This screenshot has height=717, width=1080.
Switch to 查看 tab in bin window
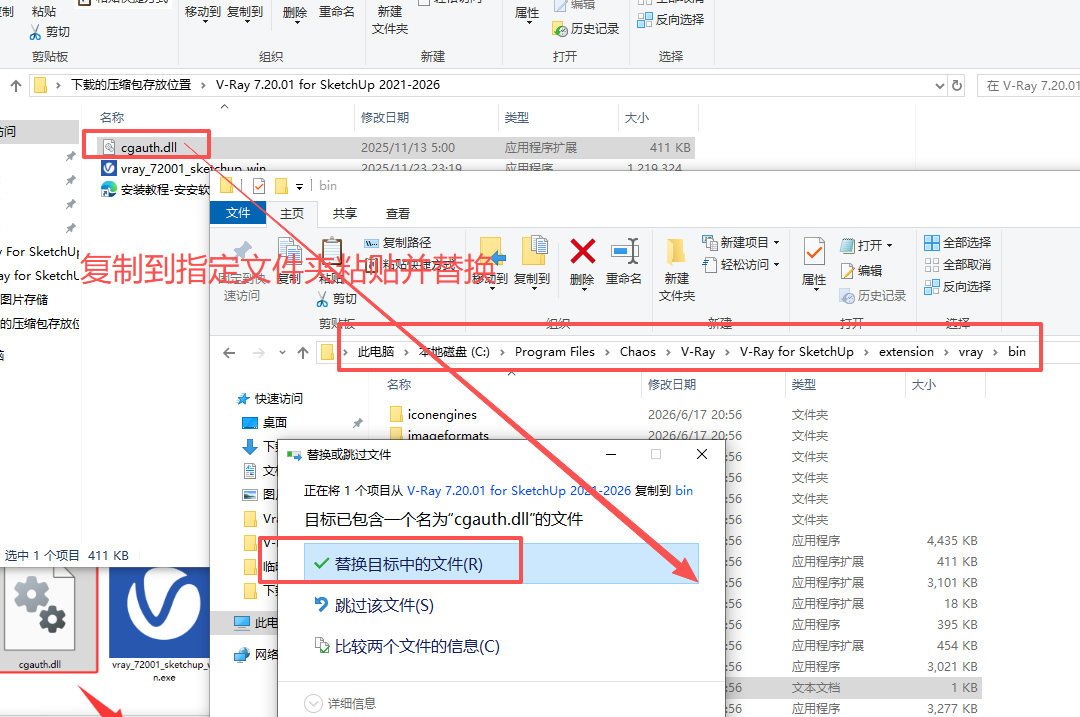(x=397, y=214)
